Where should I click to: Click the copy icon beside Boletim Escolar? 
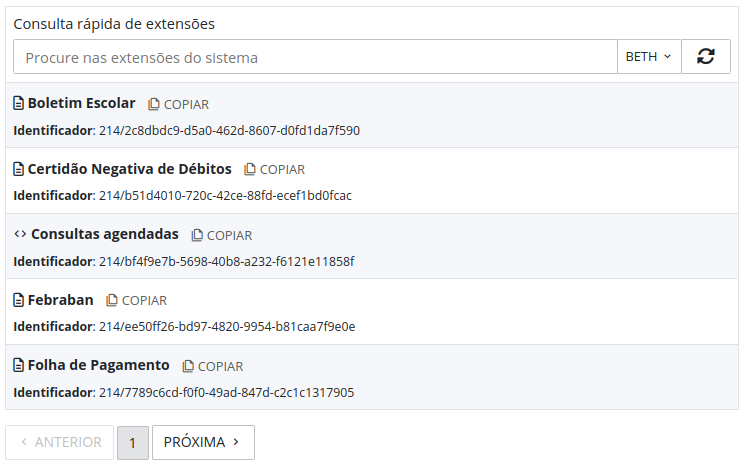(x=154, y=104)
